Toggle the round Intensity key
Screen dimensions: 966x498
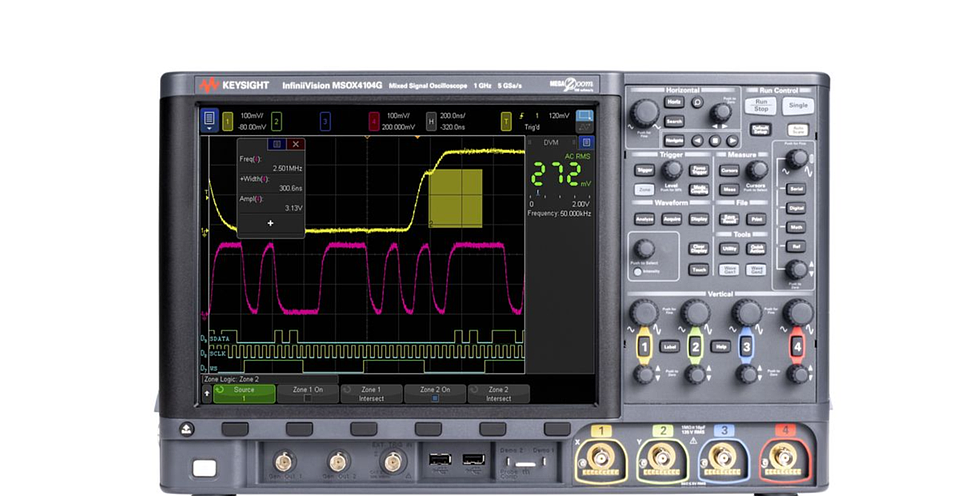point(637,272)
